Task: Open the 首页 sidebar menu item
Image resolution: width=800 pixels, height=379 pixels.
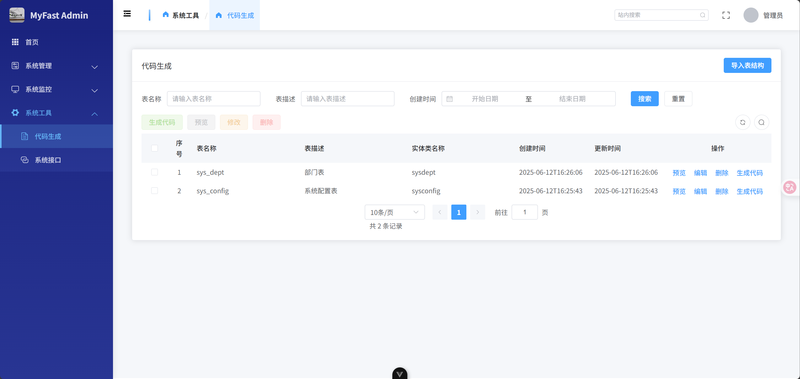Action: (x=56, y=42)
